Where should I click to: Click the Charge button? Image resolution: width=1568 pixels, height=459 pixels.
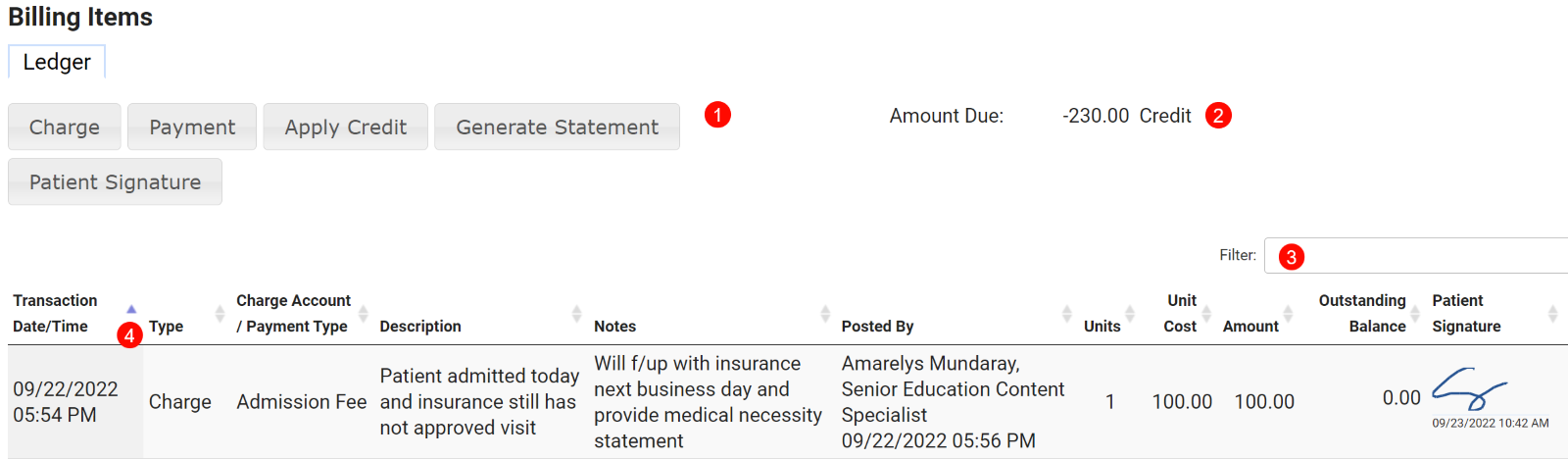[x=65, y=127]
